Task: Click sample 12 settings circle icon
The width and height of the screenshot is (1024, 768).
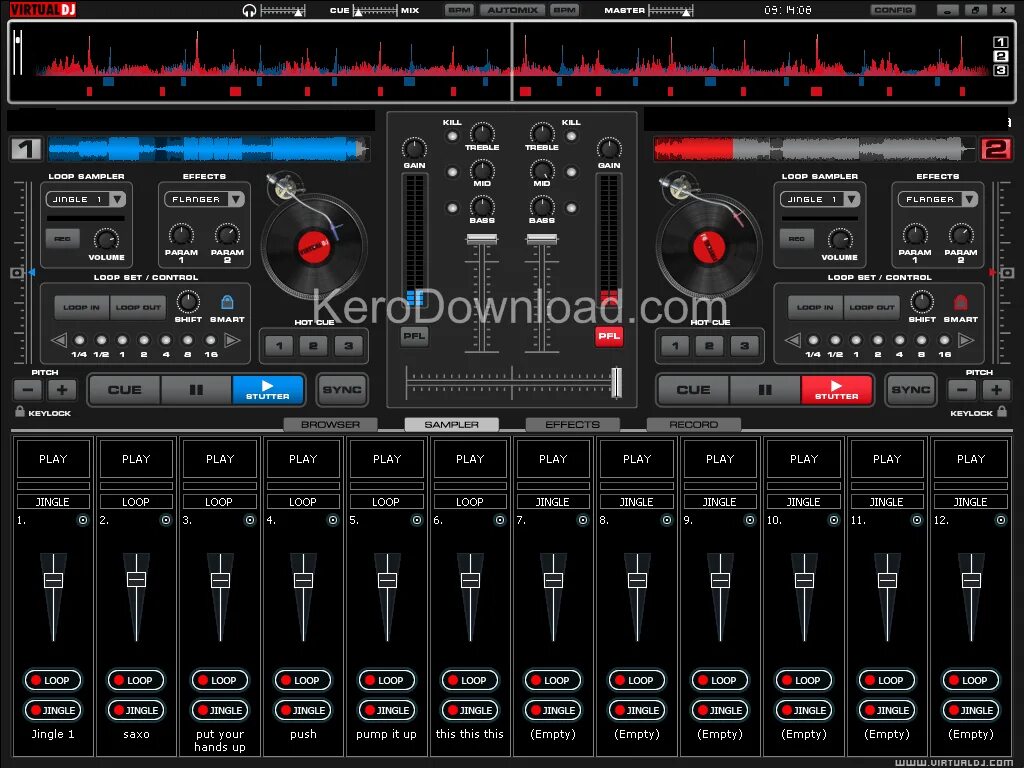Action: click(1000, 520)
